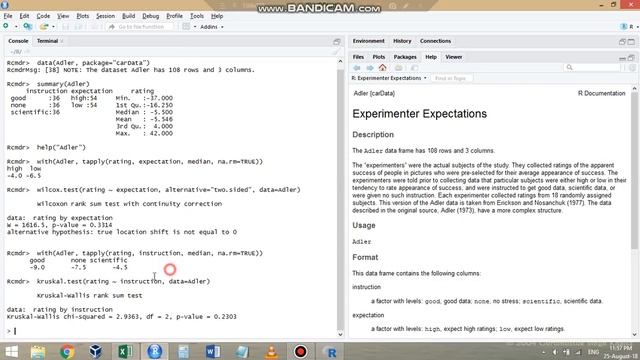This screenshot has width=640, height=360.
Task: Maximize the Help pane
Action: tap(631, 58)
